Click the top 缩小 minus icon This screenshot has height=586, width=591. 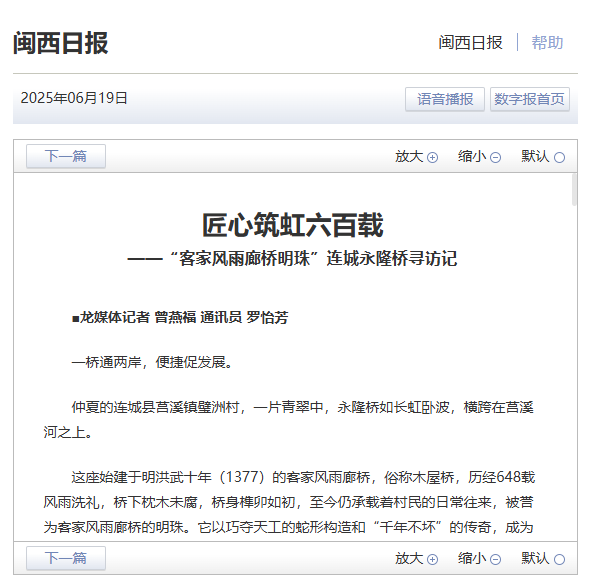tap(495, 157)
